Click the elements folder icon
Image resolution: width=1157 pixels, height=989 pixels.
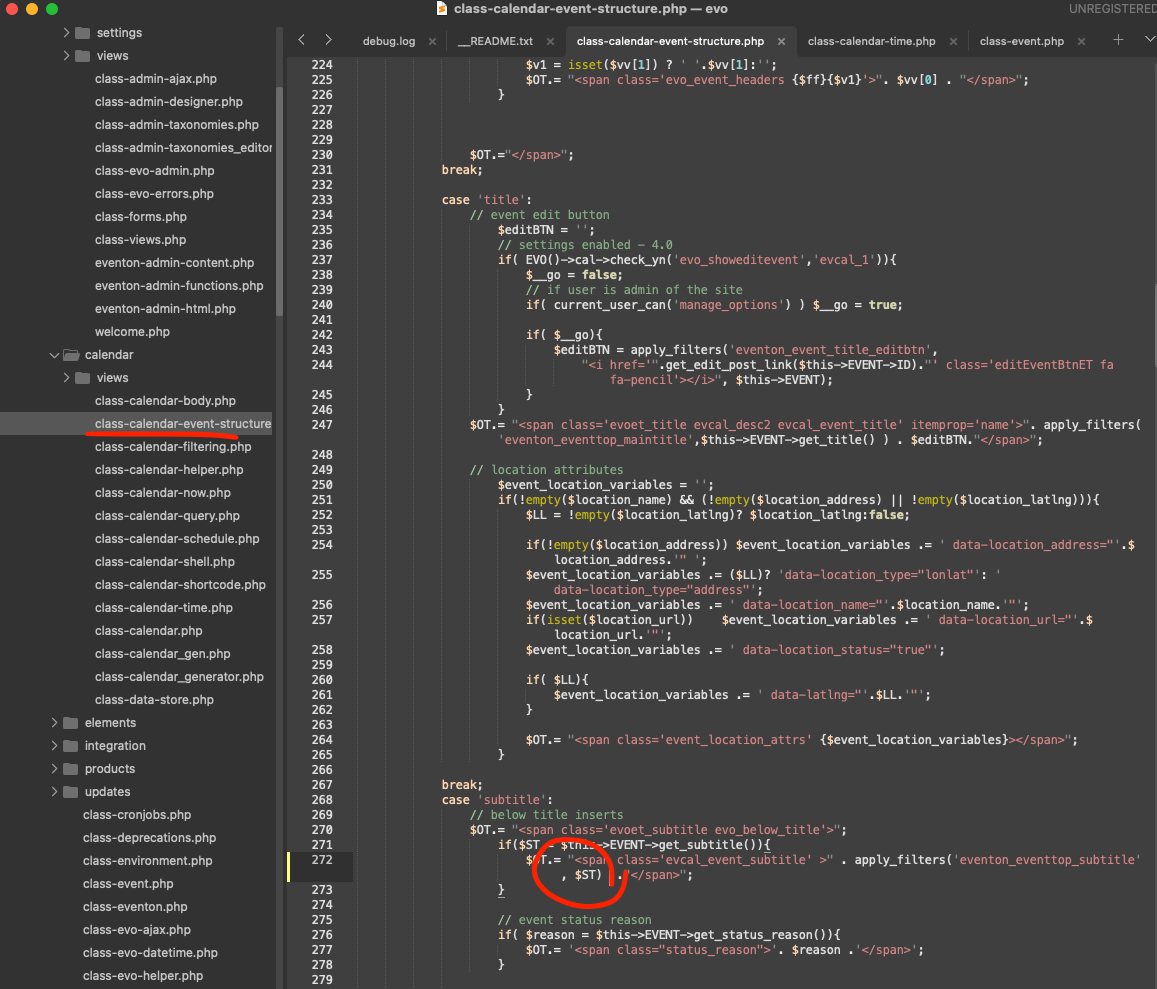(71, 723)
